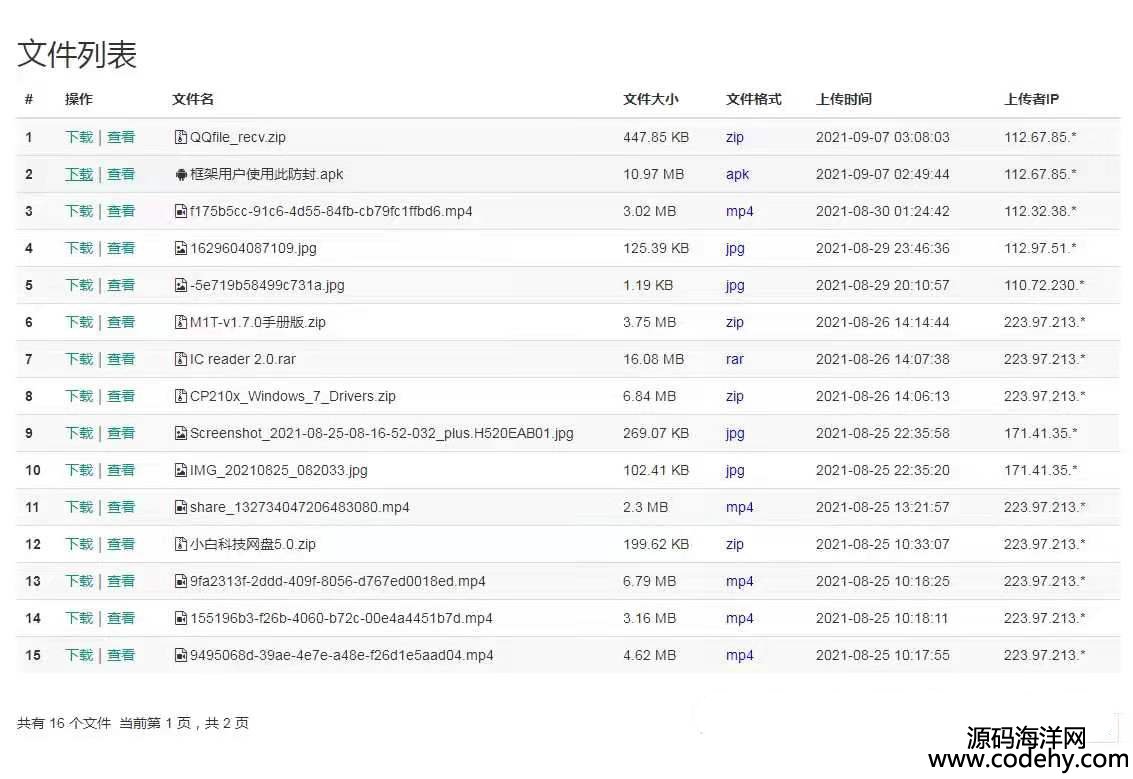
Task: Click the jpg format link in row 9
Action: pos(735,434)
